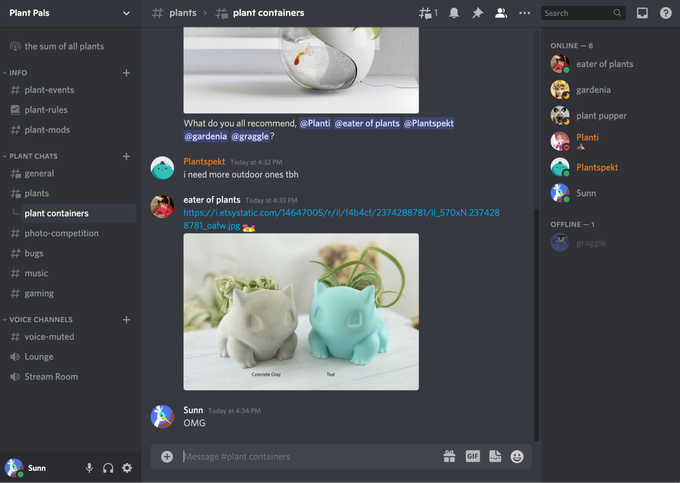The image size is (680, 483).
Task: Open the help question mark icon
Action: [666, 13]
